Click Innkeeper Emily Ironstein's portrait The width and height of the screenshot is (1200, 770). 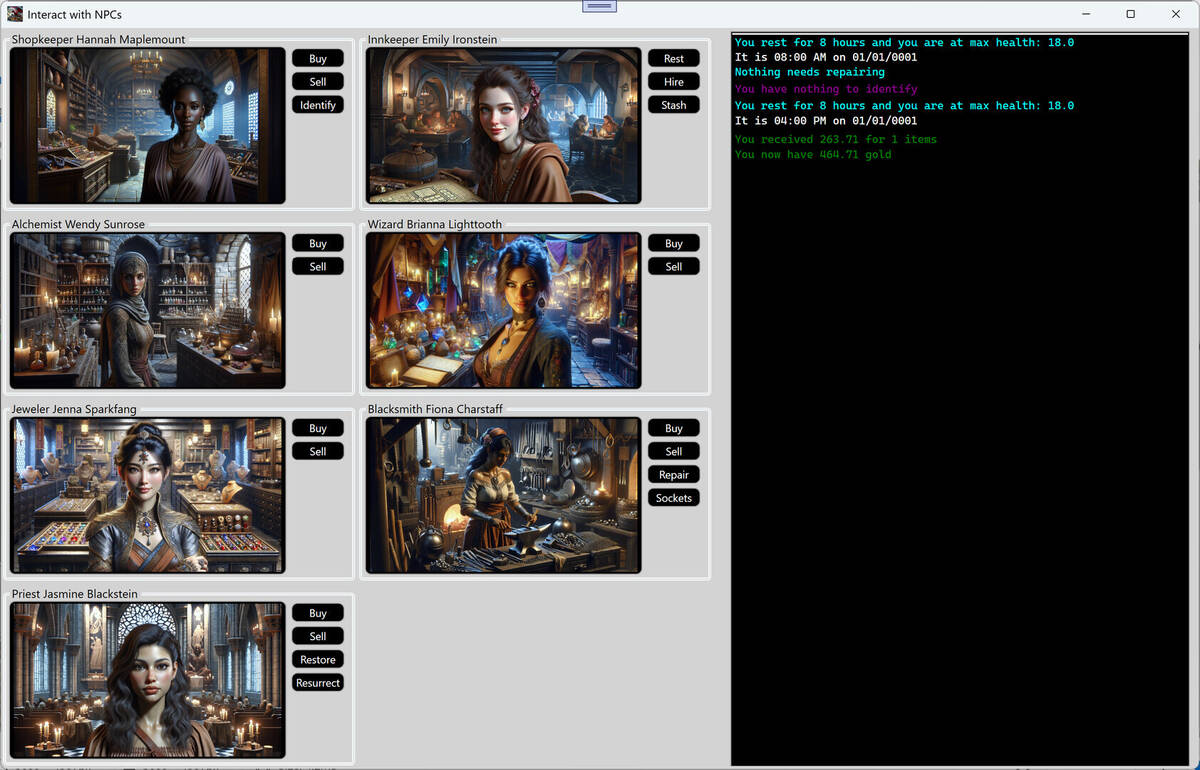click(504, 126)
